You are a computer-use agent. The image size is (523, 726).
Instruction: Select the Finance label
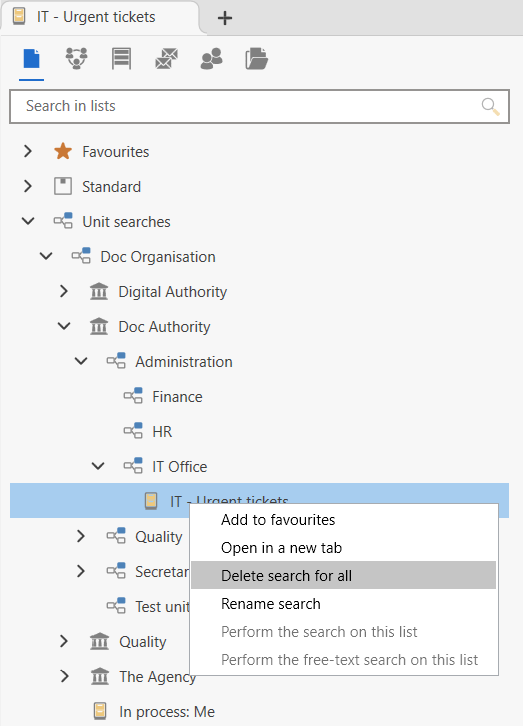(177, 397)
